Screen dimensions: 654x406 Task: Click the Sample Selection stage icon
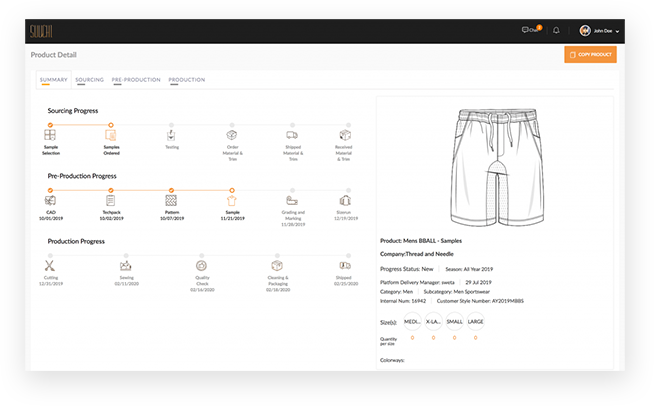(50, 135)
